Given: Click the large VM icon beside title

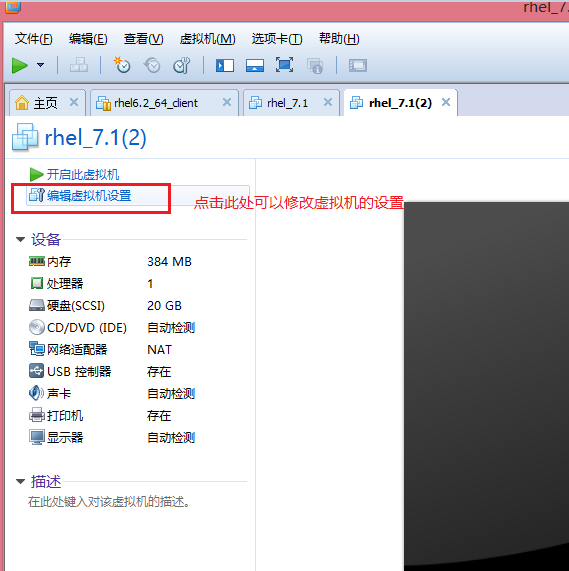Looking at the screenshot, I should pos(25,137).
